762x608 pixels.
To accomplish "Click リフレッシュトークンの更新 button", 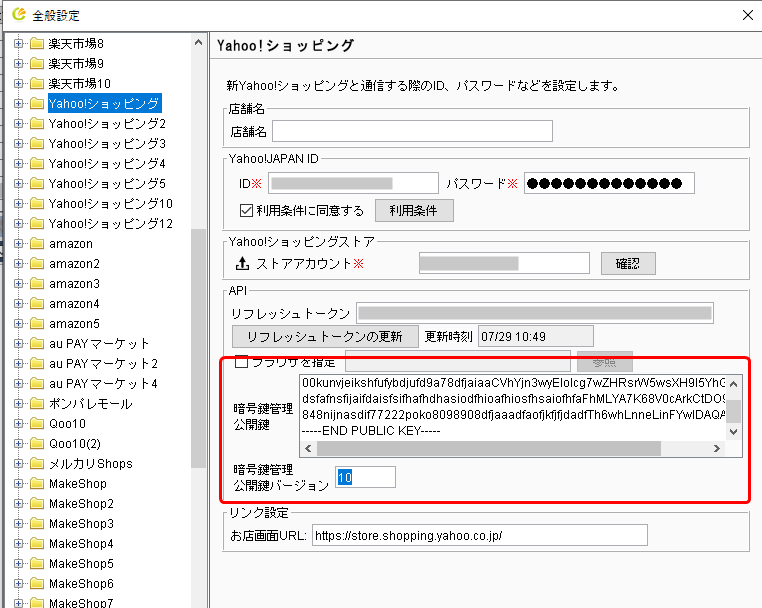I will click(x=325, y=336).
